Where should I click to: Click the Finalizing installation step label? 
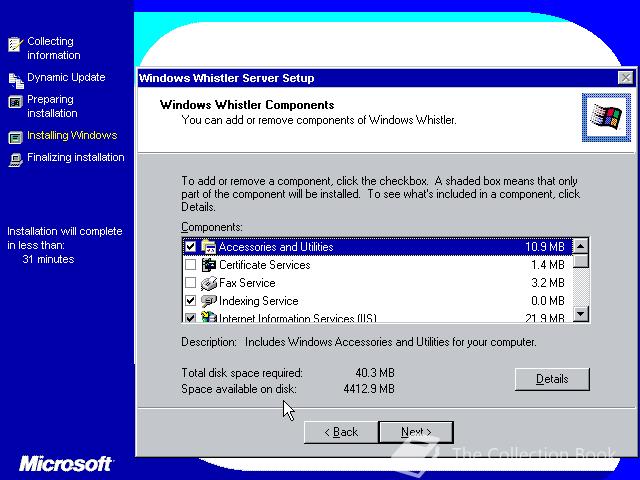coord(76,157)
